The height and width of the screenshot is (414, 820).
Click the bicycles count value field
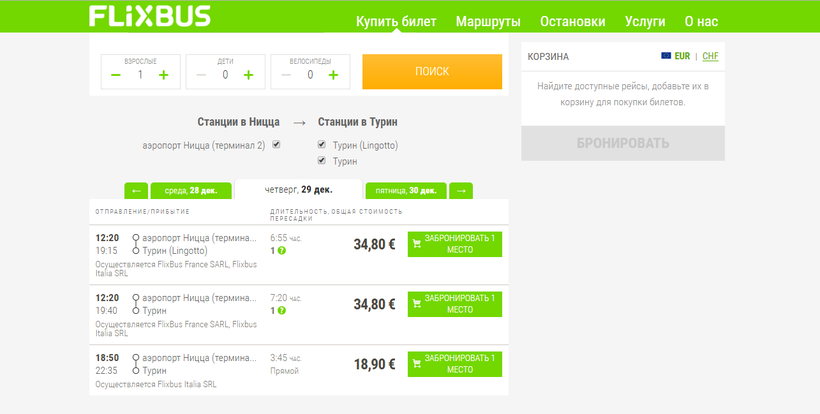310,75
